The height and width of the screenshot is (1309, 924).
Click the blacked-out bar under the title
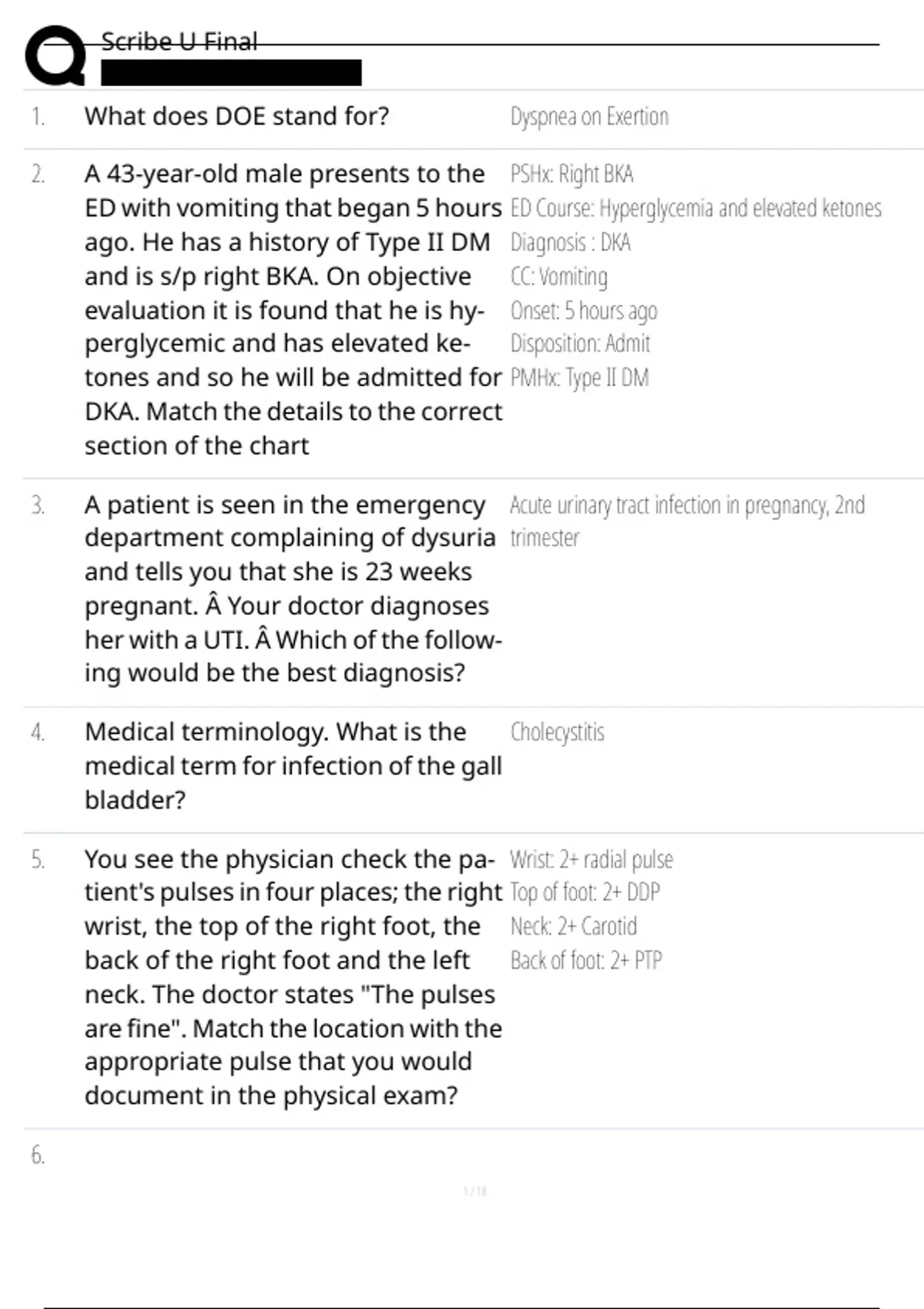tap(231, 72)
